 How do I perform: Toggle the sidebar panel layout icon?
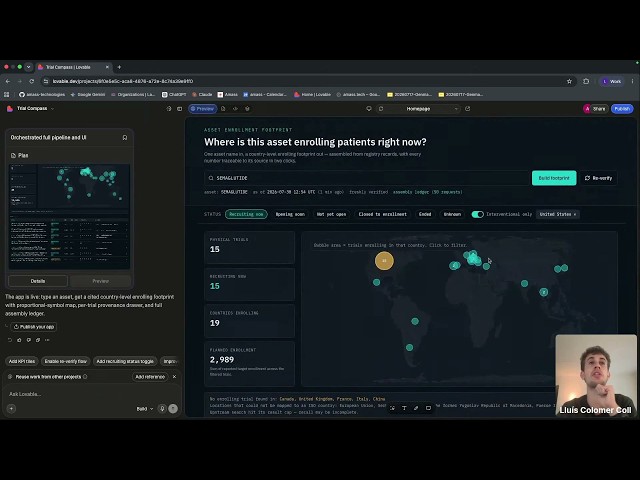pyautogui.click(x=180, y=109)
